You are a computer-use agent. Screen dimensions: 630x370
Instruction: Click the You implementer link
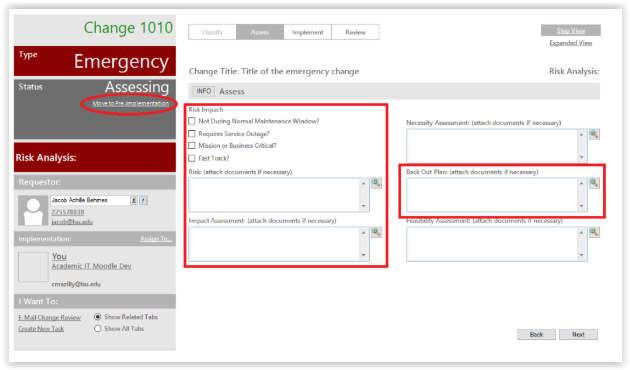coord(59,256)
